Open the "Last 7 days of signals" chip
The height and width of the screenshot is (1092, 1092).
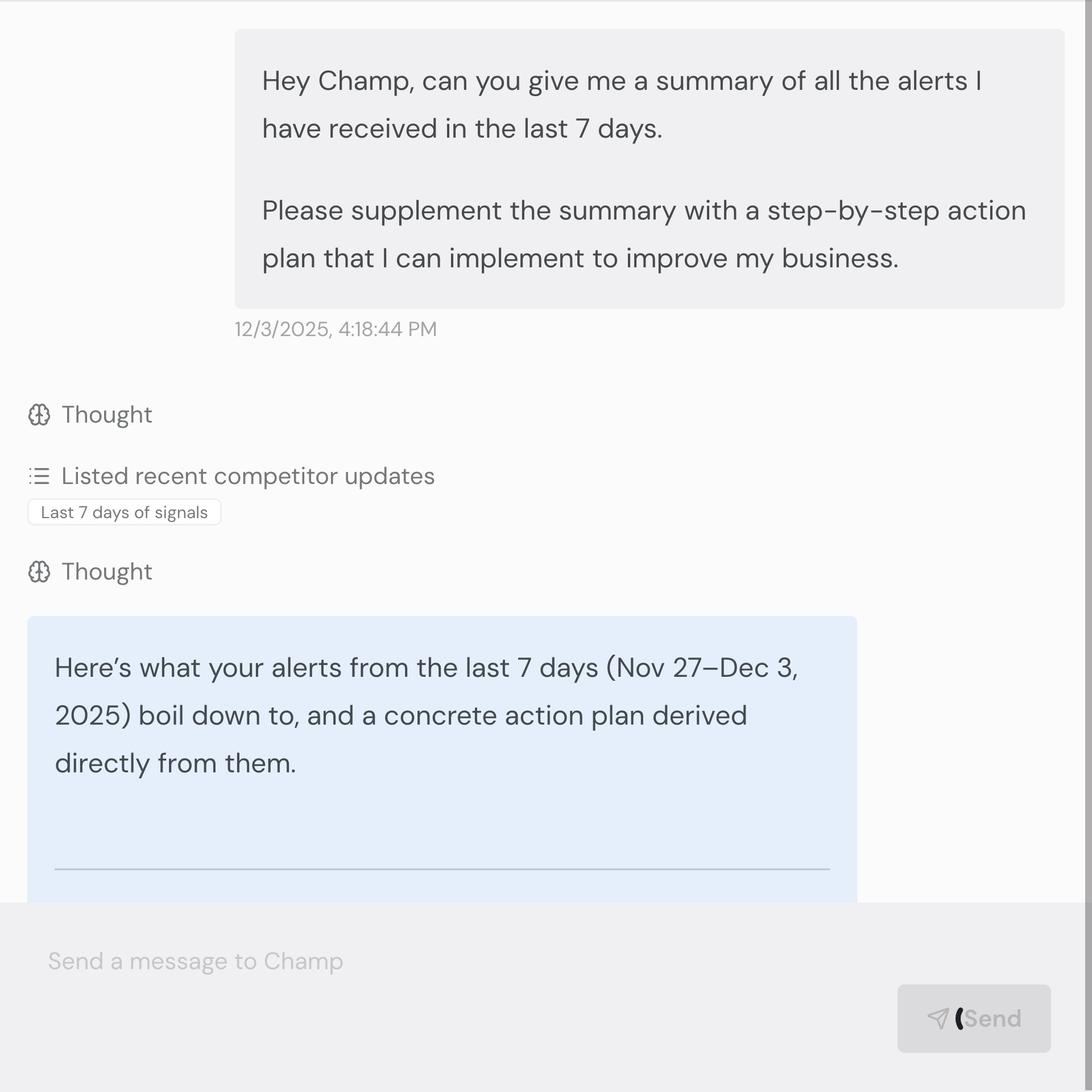click(124, 512)
